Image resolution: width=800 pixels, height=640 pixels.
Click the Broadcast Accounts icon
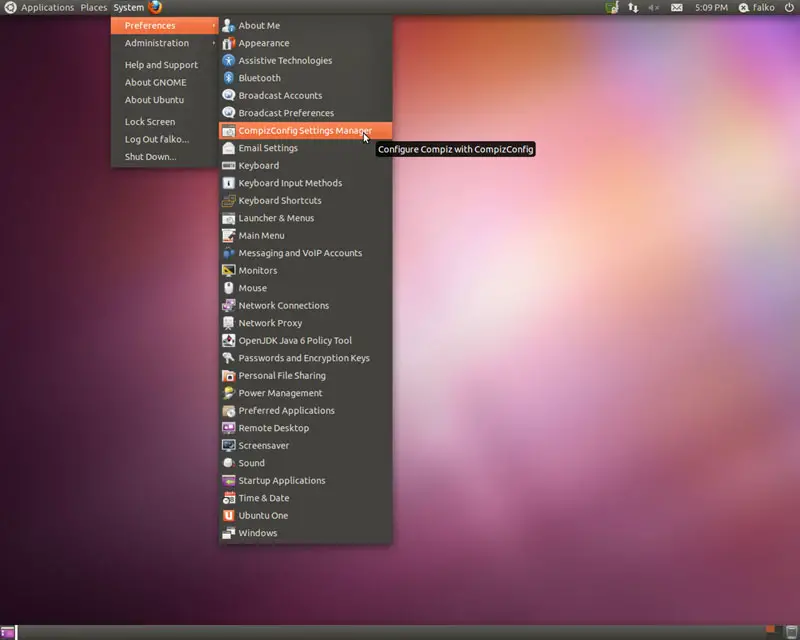pyautogui.click(x=229, y=95)
